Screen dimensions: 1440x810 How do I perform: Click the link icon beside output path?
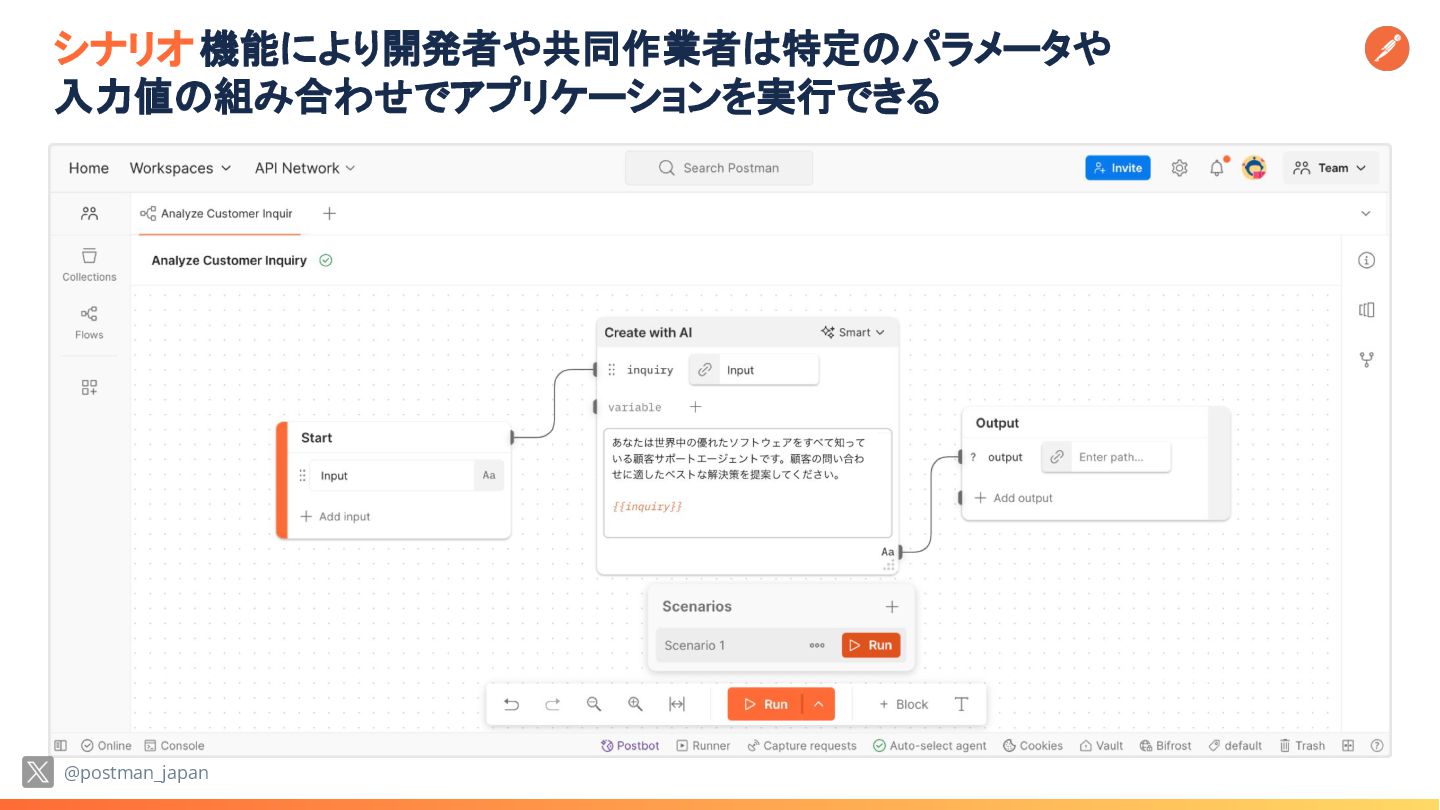tap(1057, 457)
